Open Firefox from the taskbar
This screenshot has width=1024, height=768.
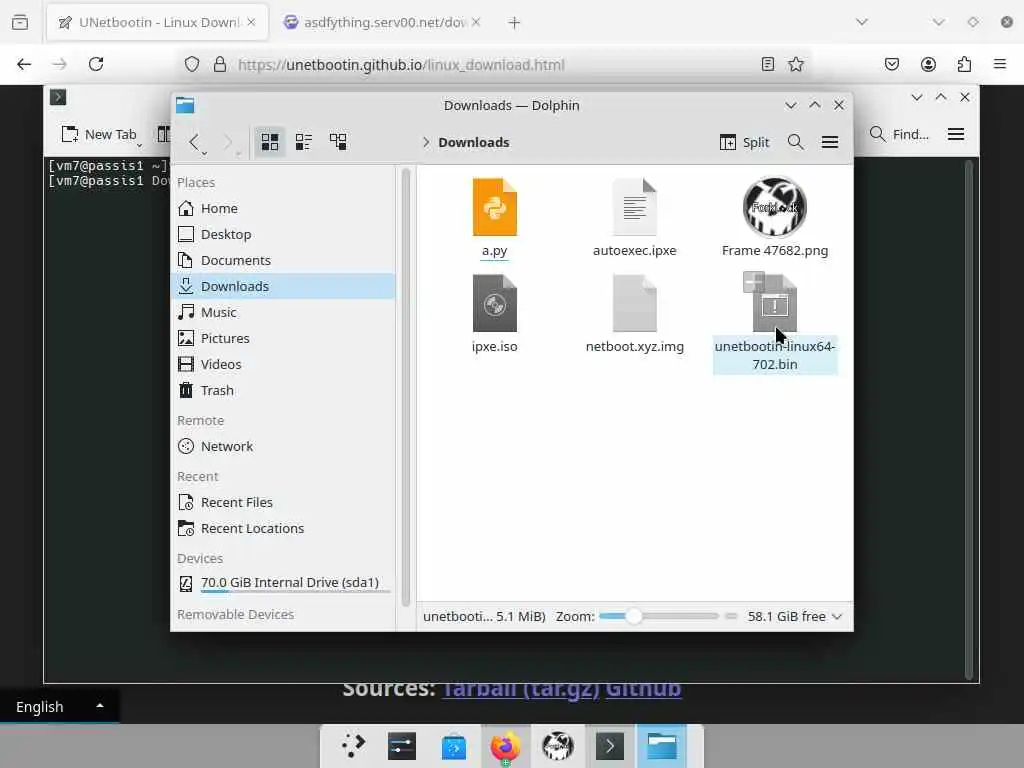click(x=505, y=746)
